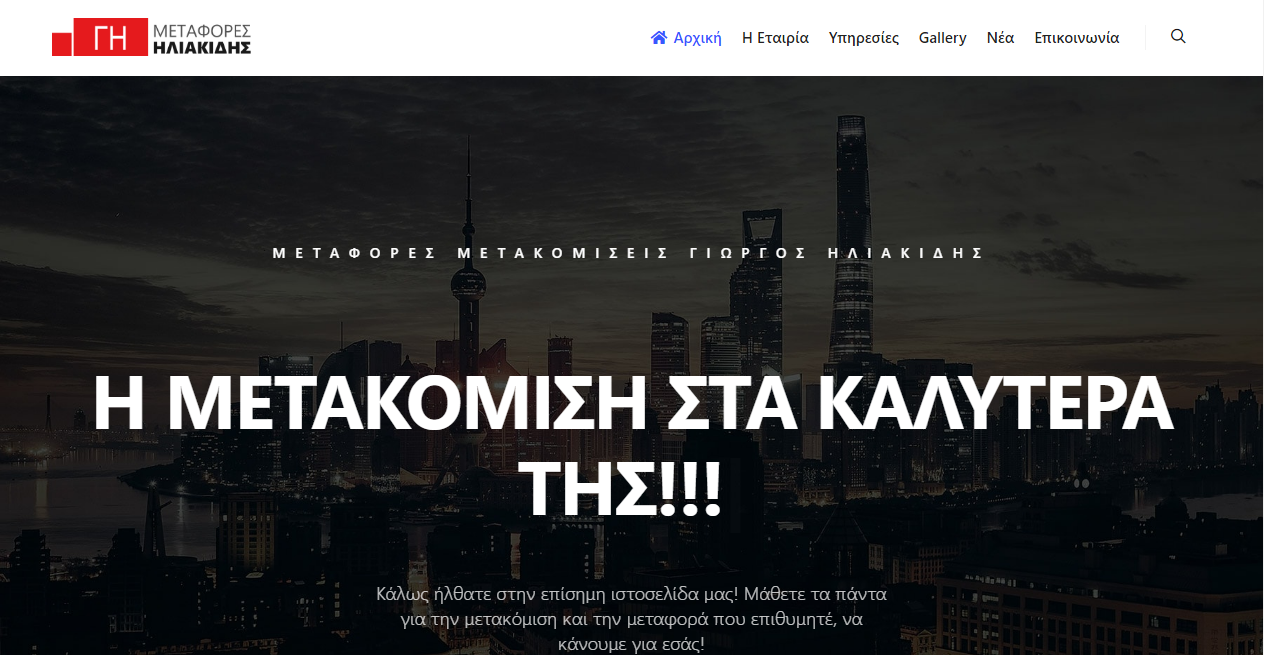
Task: Open the Η Εταιρία menu item
Action: pos(775,38)
